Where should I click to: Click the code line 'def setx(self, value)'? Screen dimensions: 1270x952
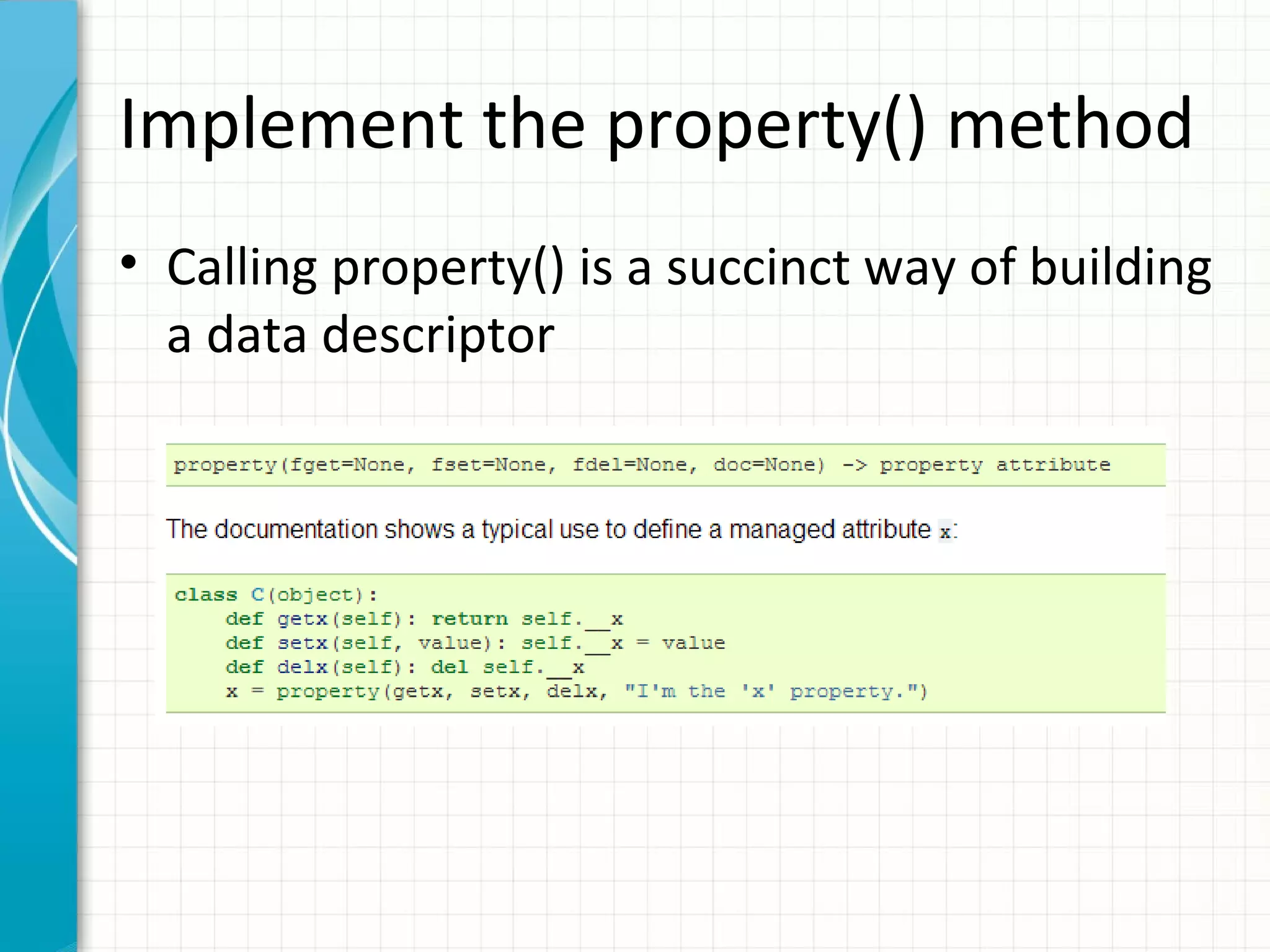click(x=476, y=643)
